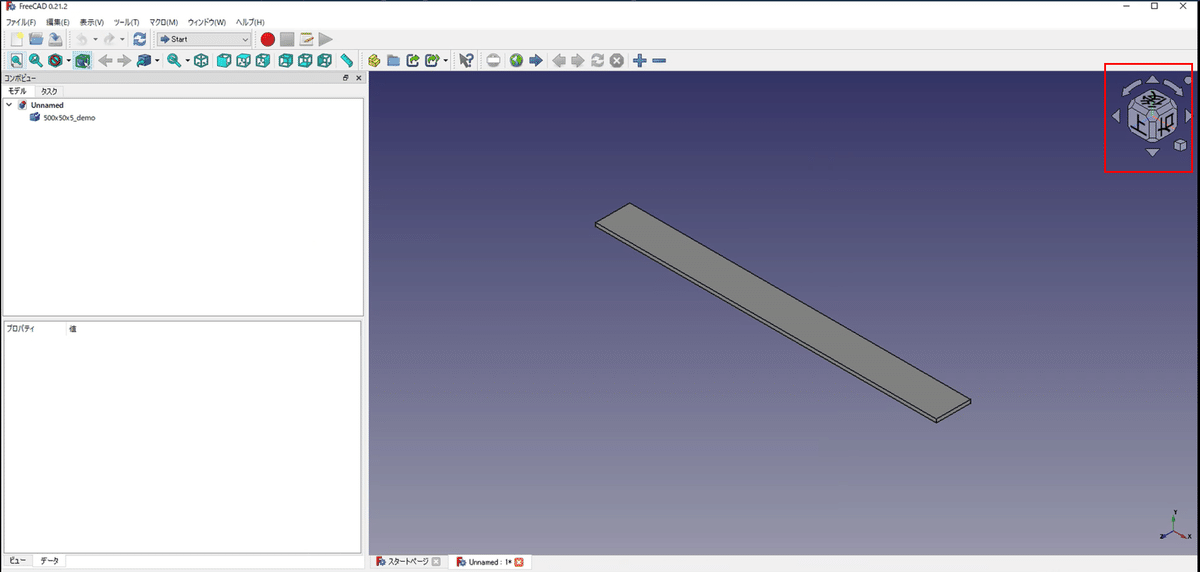Close the Unnamed : 1* document tab

click(519, 562)
